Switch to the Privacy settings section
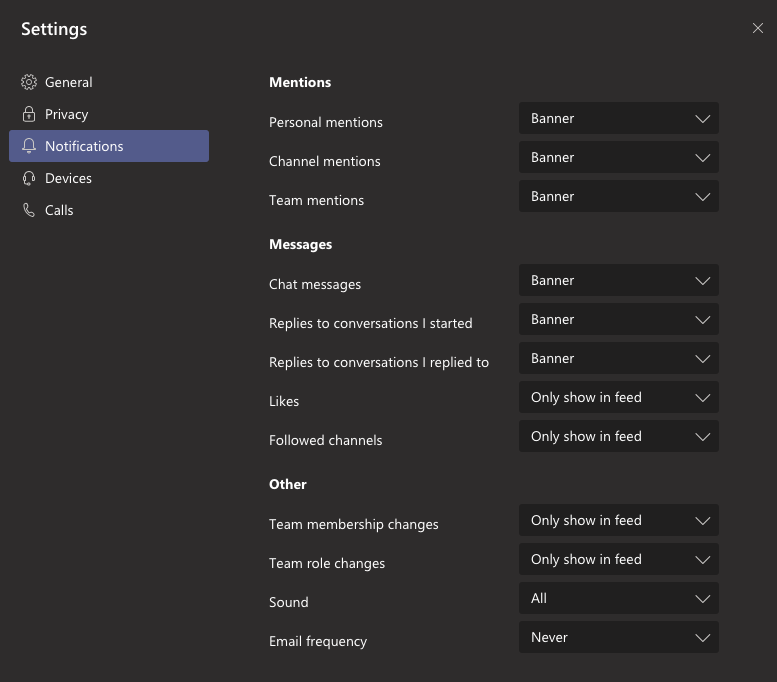The width and height of the screenshot is (777, 682). coord(109,114)
